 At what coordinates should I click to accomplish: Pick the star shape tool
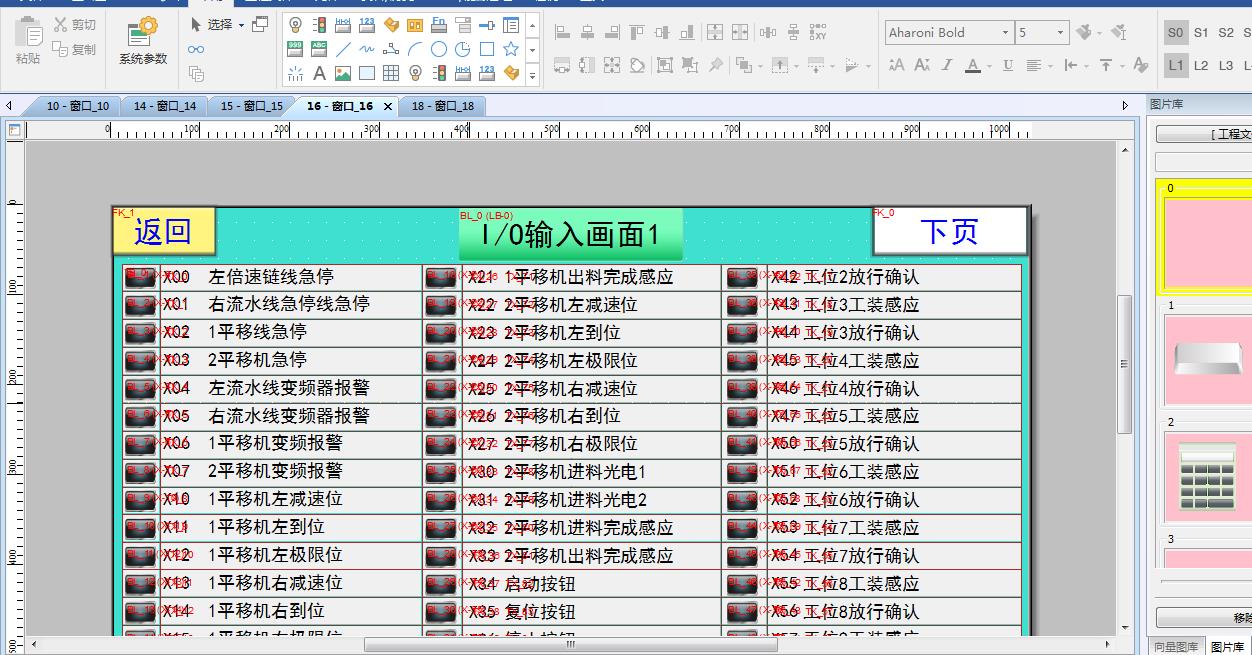[511, 49]
